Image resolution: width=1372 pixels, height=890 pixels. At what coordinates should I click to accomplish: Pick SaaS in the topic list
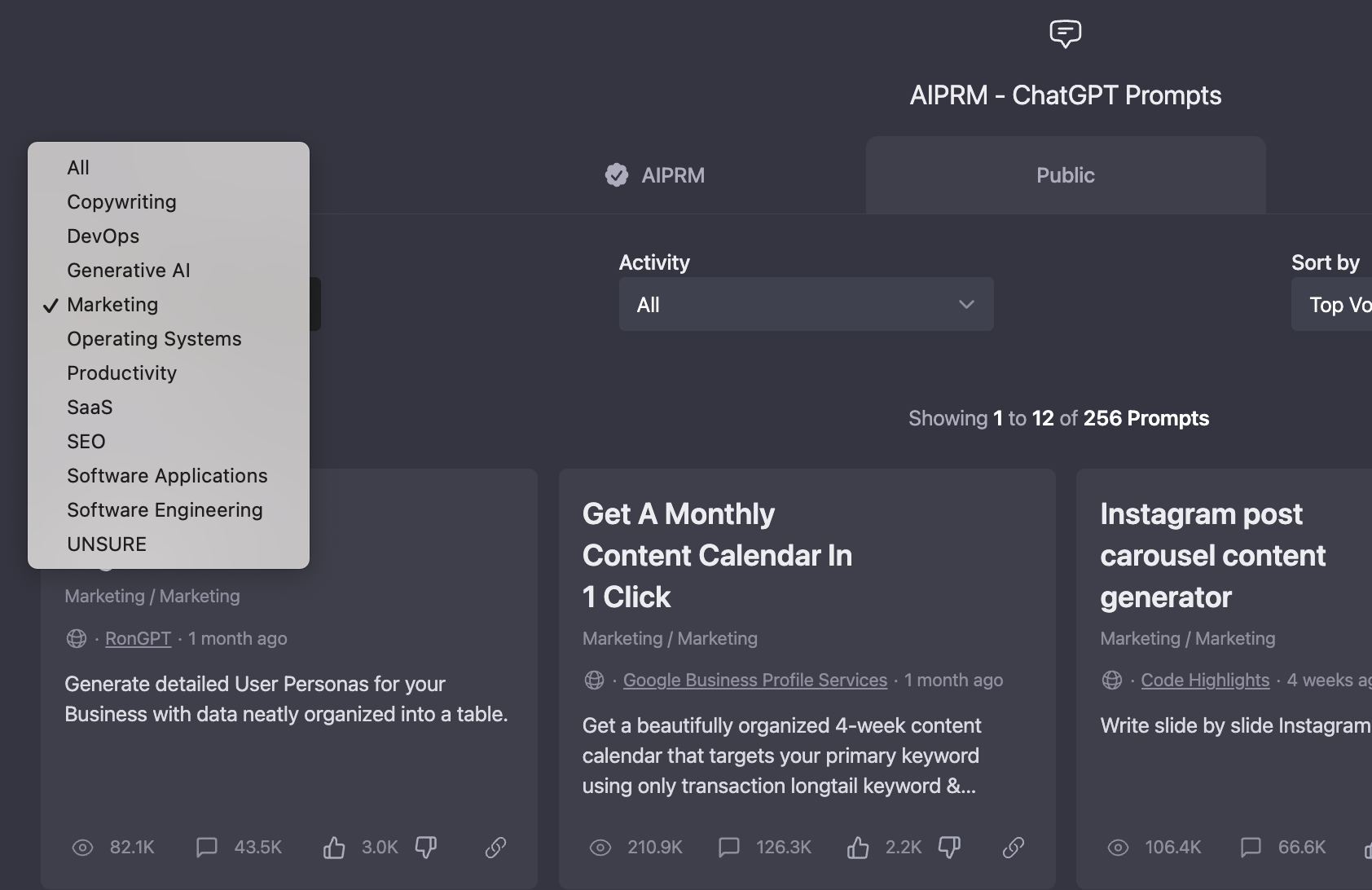[169, 407]
